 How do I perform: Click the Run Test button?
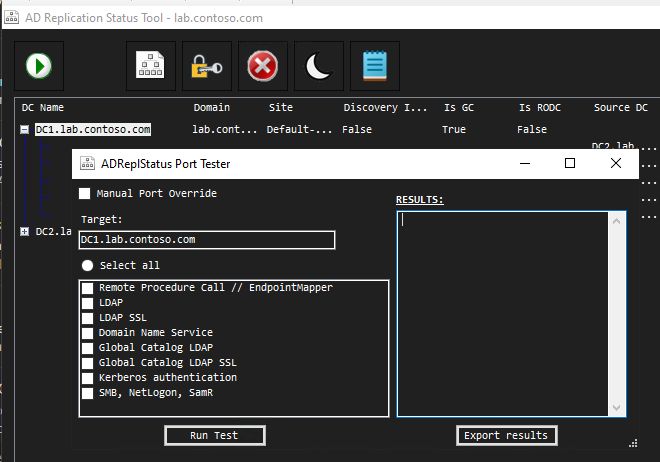[215, 435]
